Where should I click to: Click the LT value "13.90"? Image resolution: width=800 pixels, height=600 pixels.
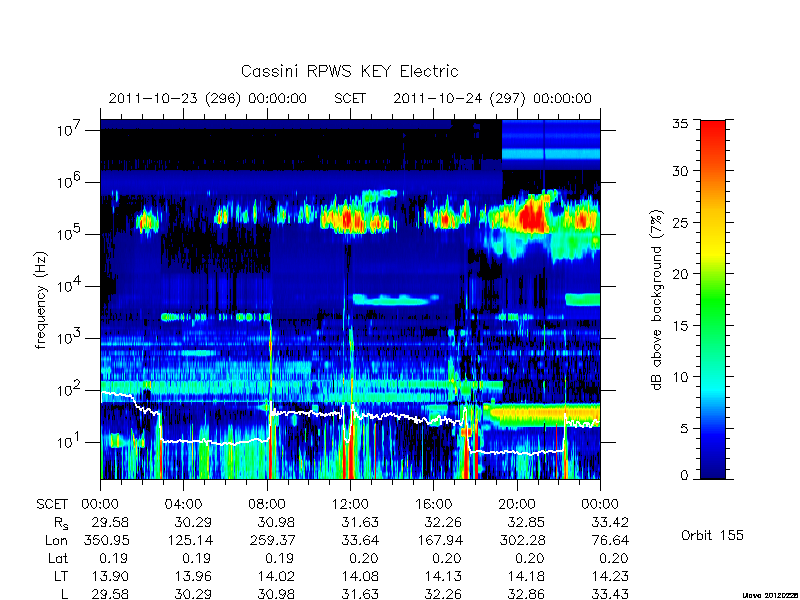tap(110, 577)
